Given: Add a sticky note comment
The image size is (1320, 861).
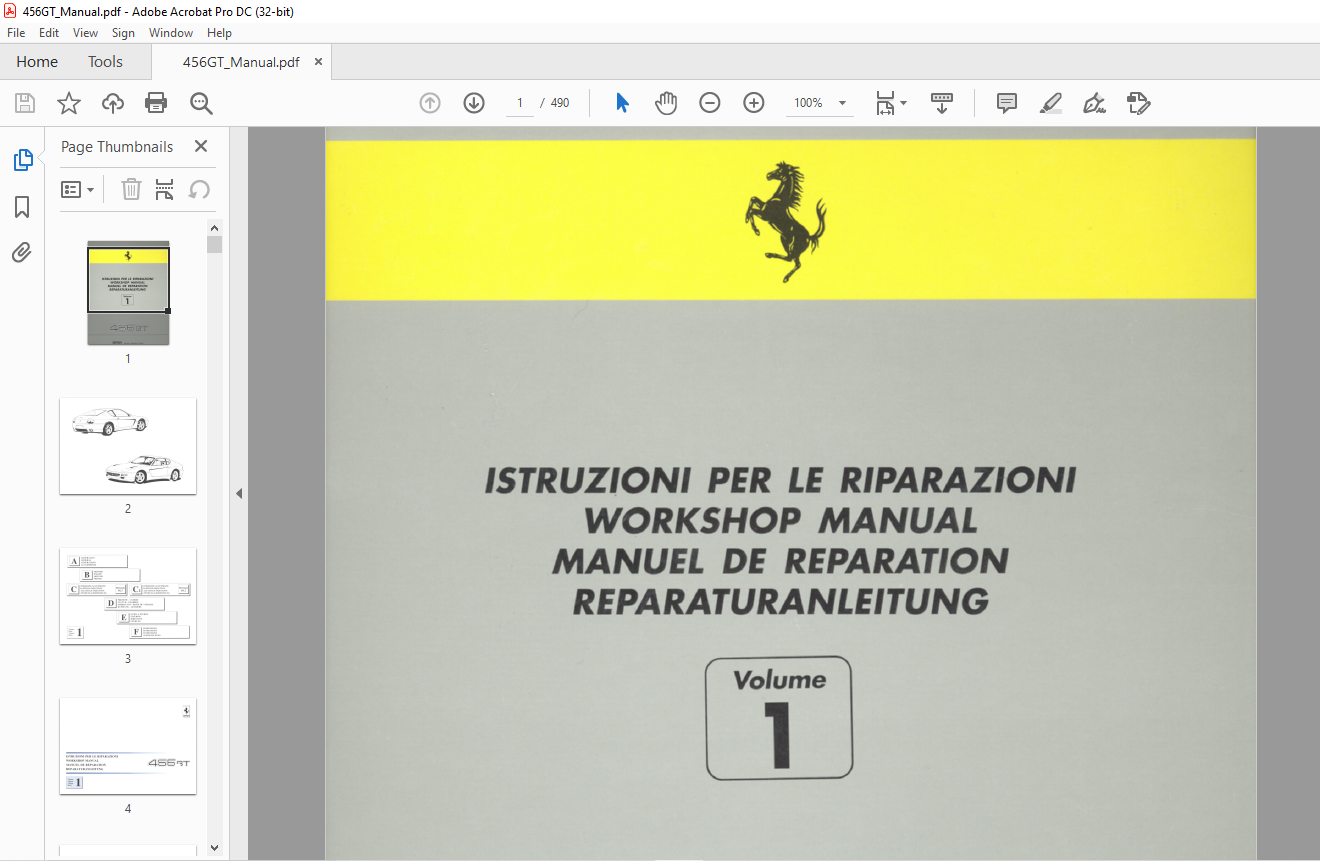Looking at the screenshot, I should (1007, 103).
